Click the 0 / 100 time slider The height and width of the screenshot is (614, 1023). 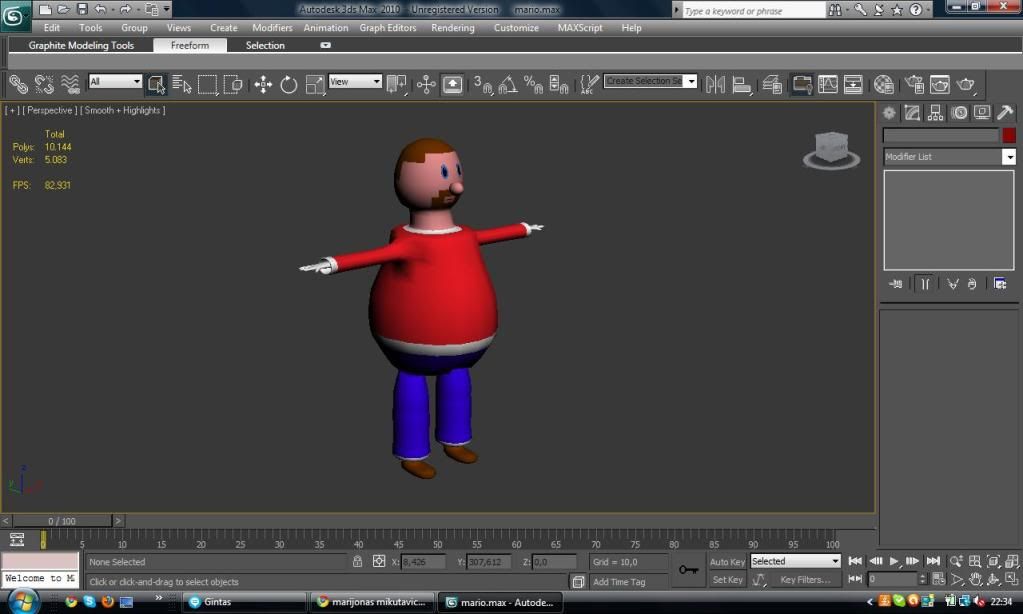62,521
